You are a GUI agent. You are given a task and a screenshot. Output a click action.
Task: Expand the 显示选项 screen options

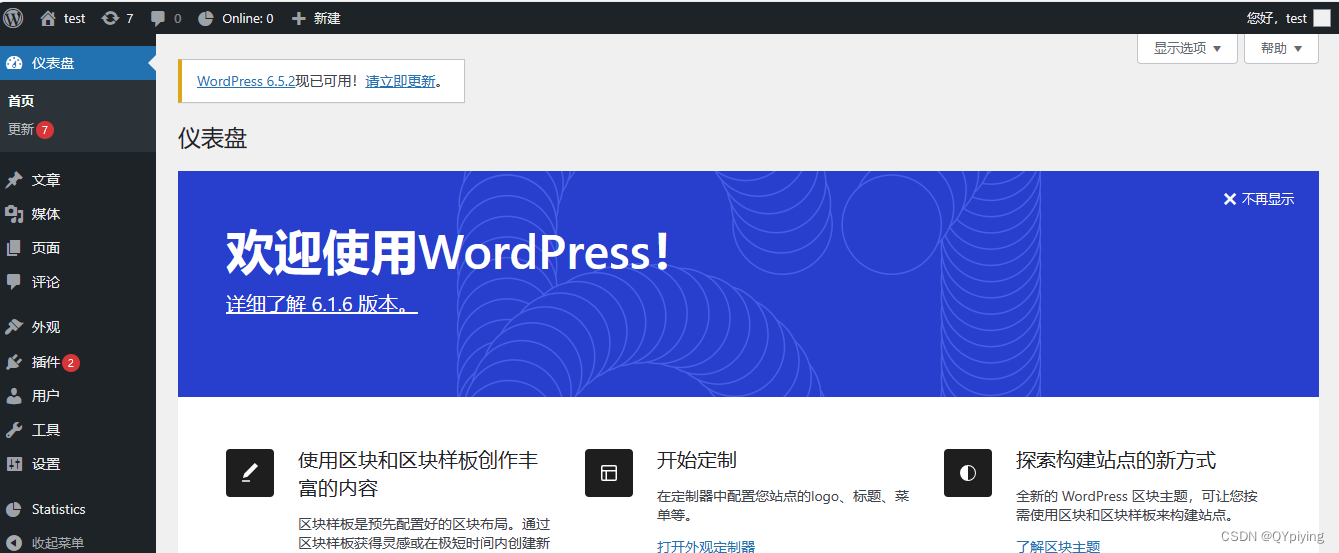click(x=1187, y=48)
